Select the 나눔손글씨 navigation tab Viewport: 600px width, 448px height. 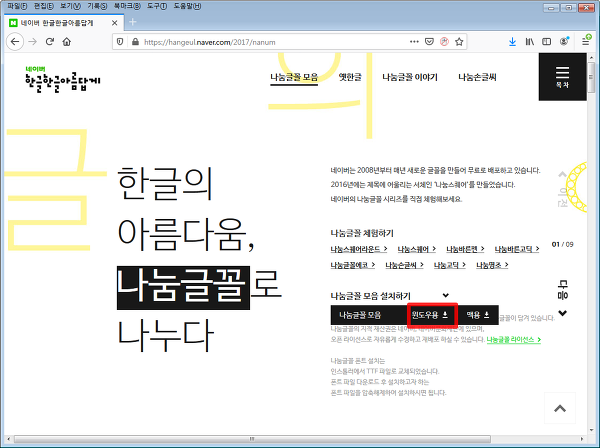[477, 77]
